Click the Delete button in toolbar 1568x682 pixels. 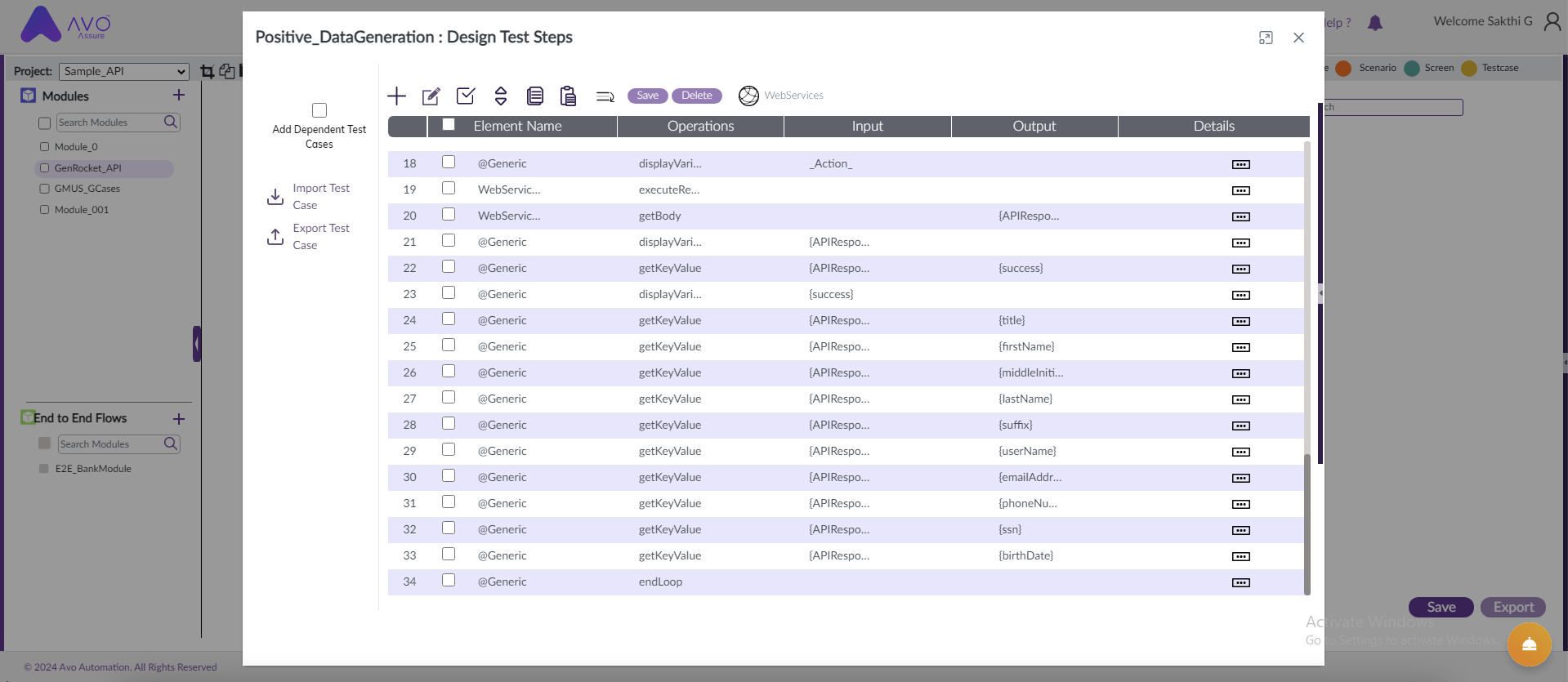[x=697, y=96]
